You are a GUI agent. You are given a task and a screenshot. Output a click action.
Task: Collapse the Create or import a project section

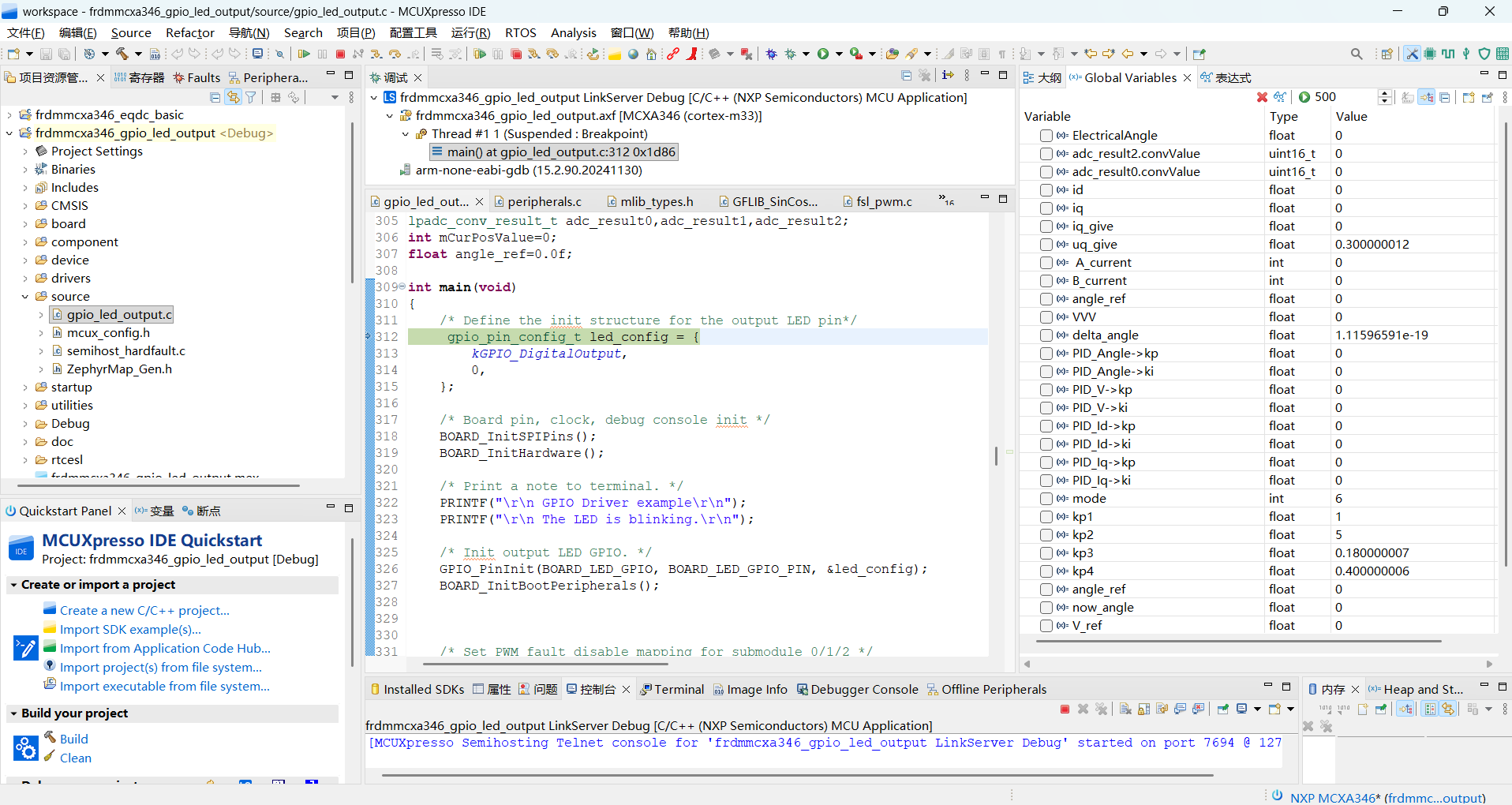13,585
